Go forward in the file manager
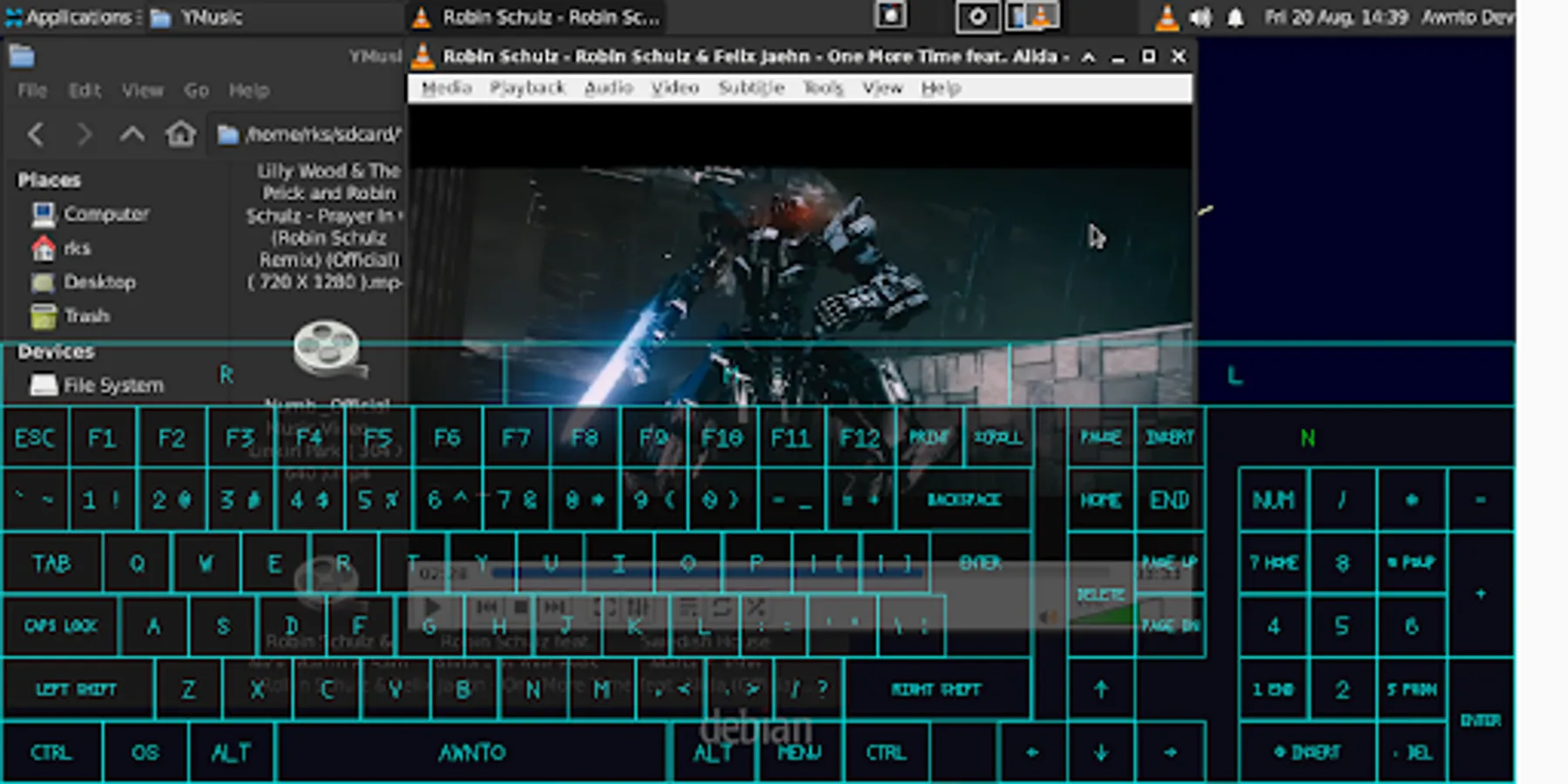Image resolution: width=1568 pixels, height=784 pixels. pos(84,134)
